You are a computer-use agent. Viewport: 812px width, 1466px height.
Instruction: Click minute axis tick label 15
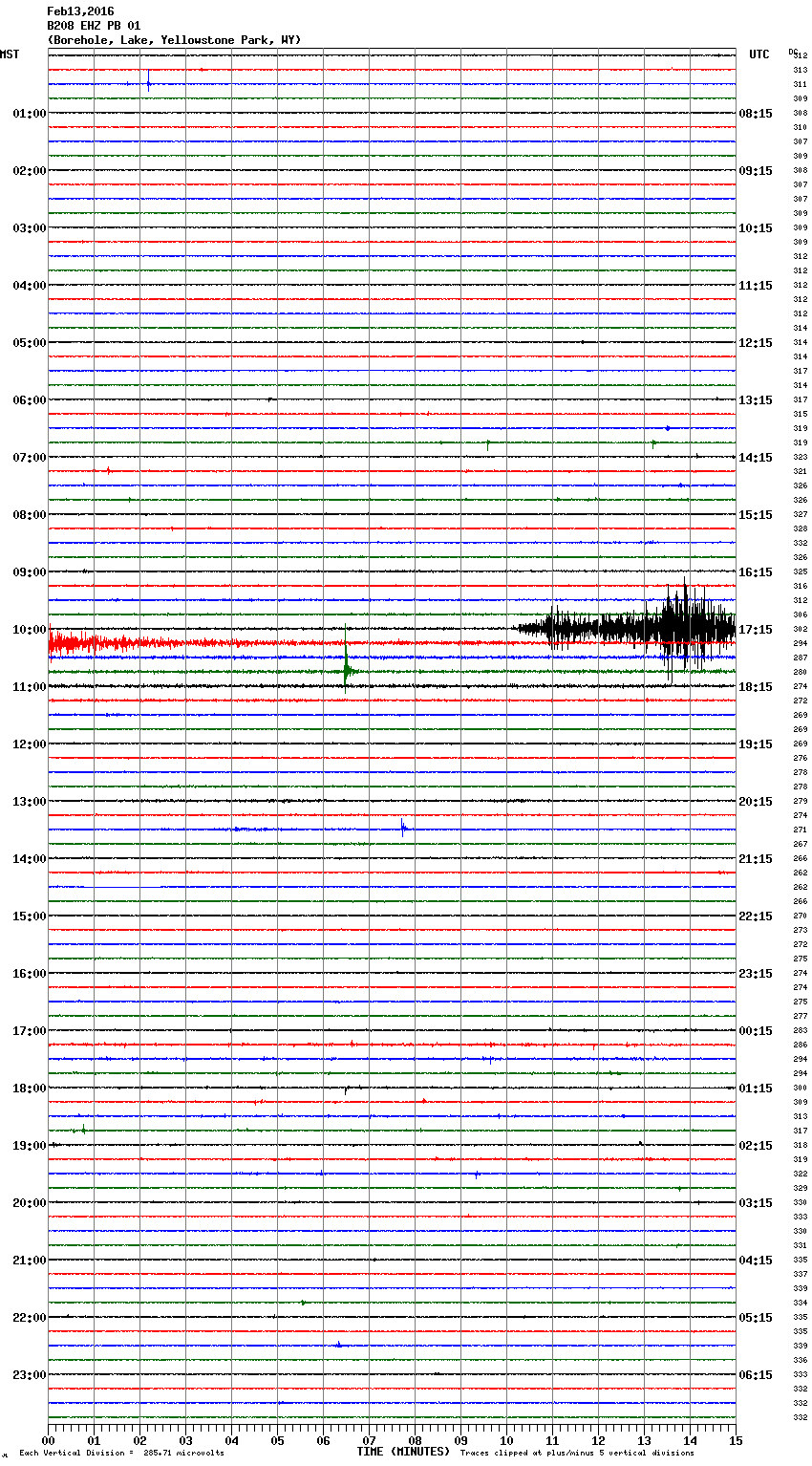(736, 1441)
